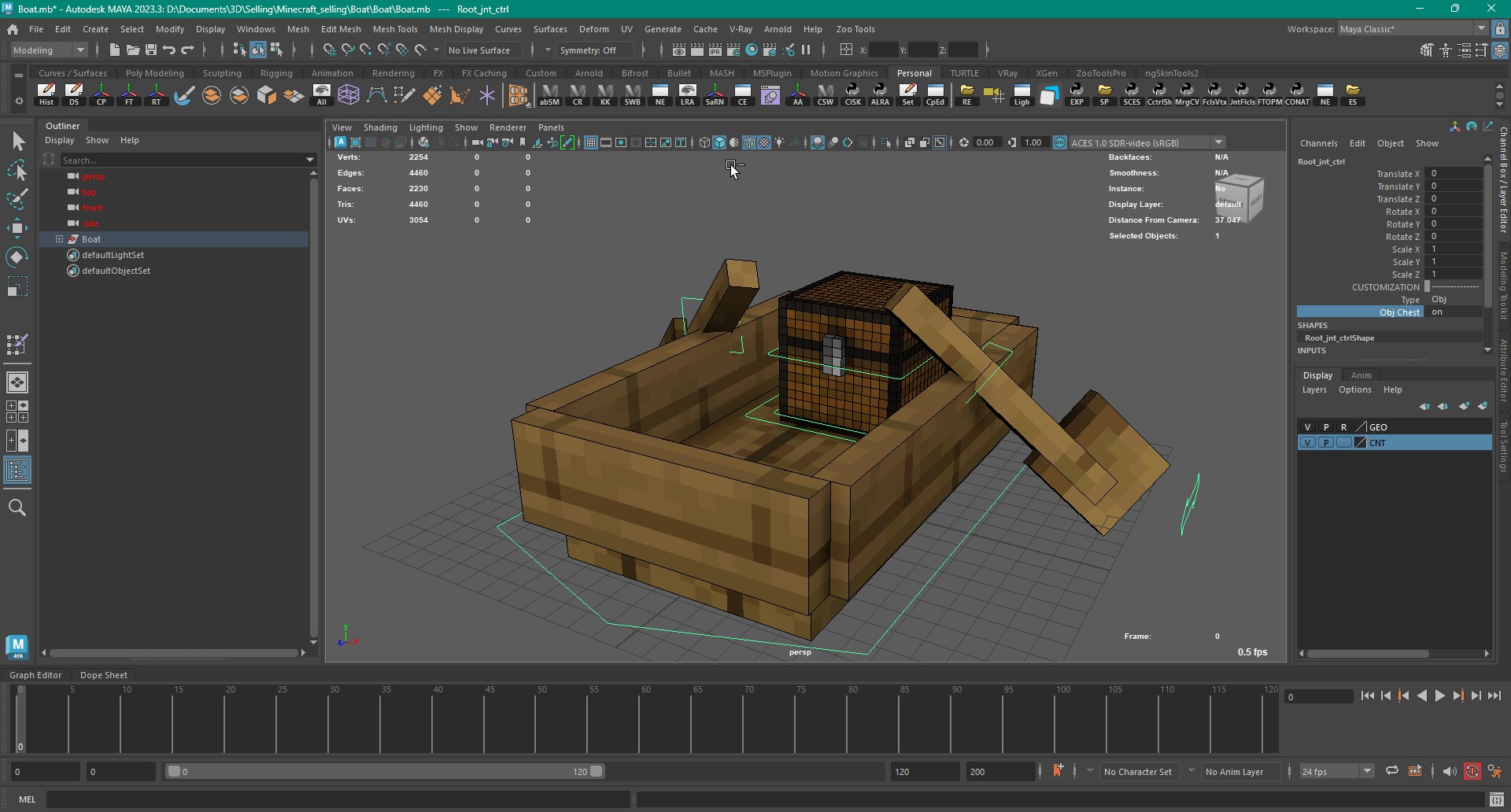Image resolution: width=1511 pixels, height=812 pixels.
Task: Click the time range slider handle at 120
Action: 597,772
